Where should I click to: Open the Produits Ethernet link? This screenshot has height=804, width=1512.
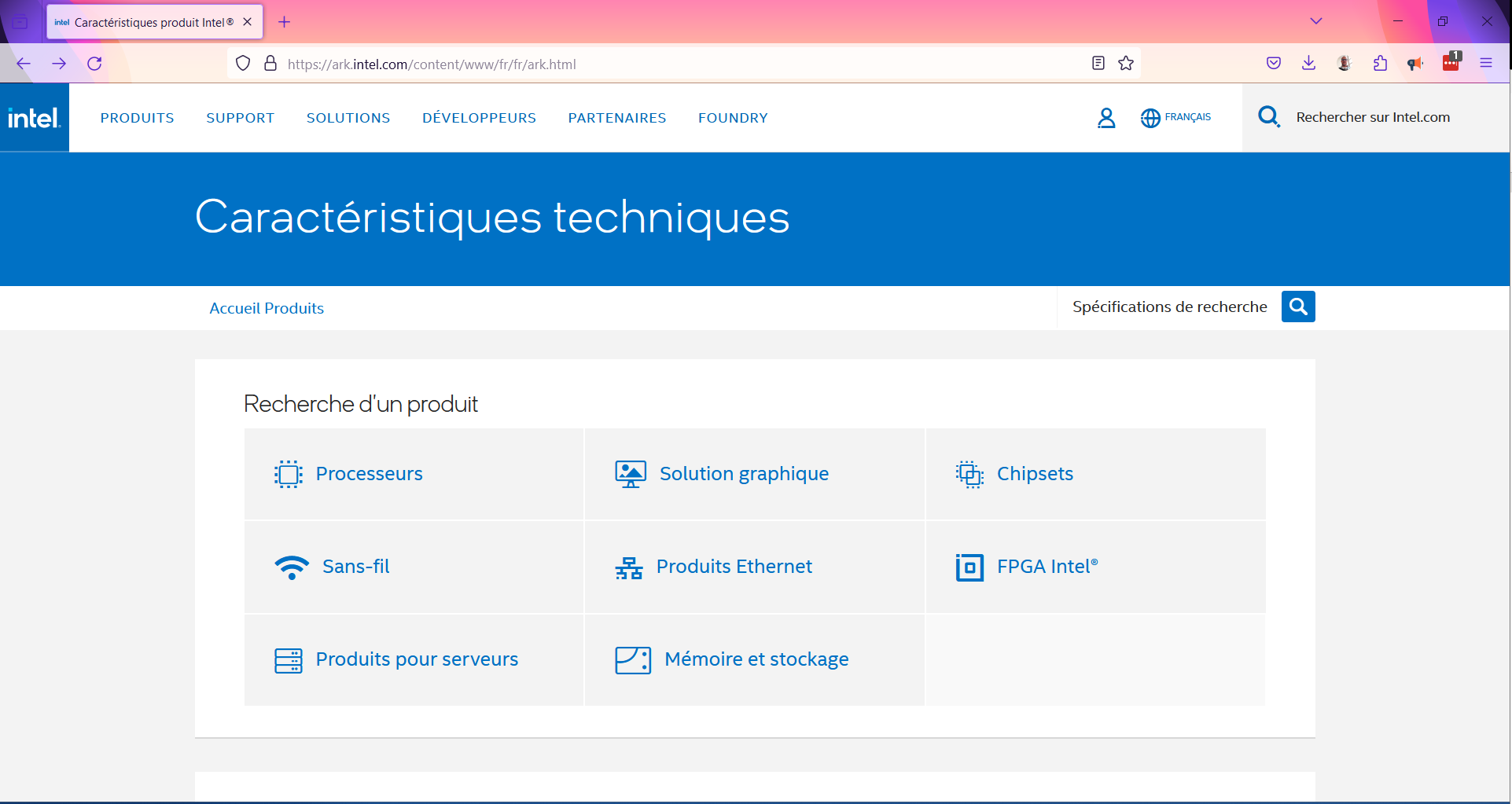point(734,567)
